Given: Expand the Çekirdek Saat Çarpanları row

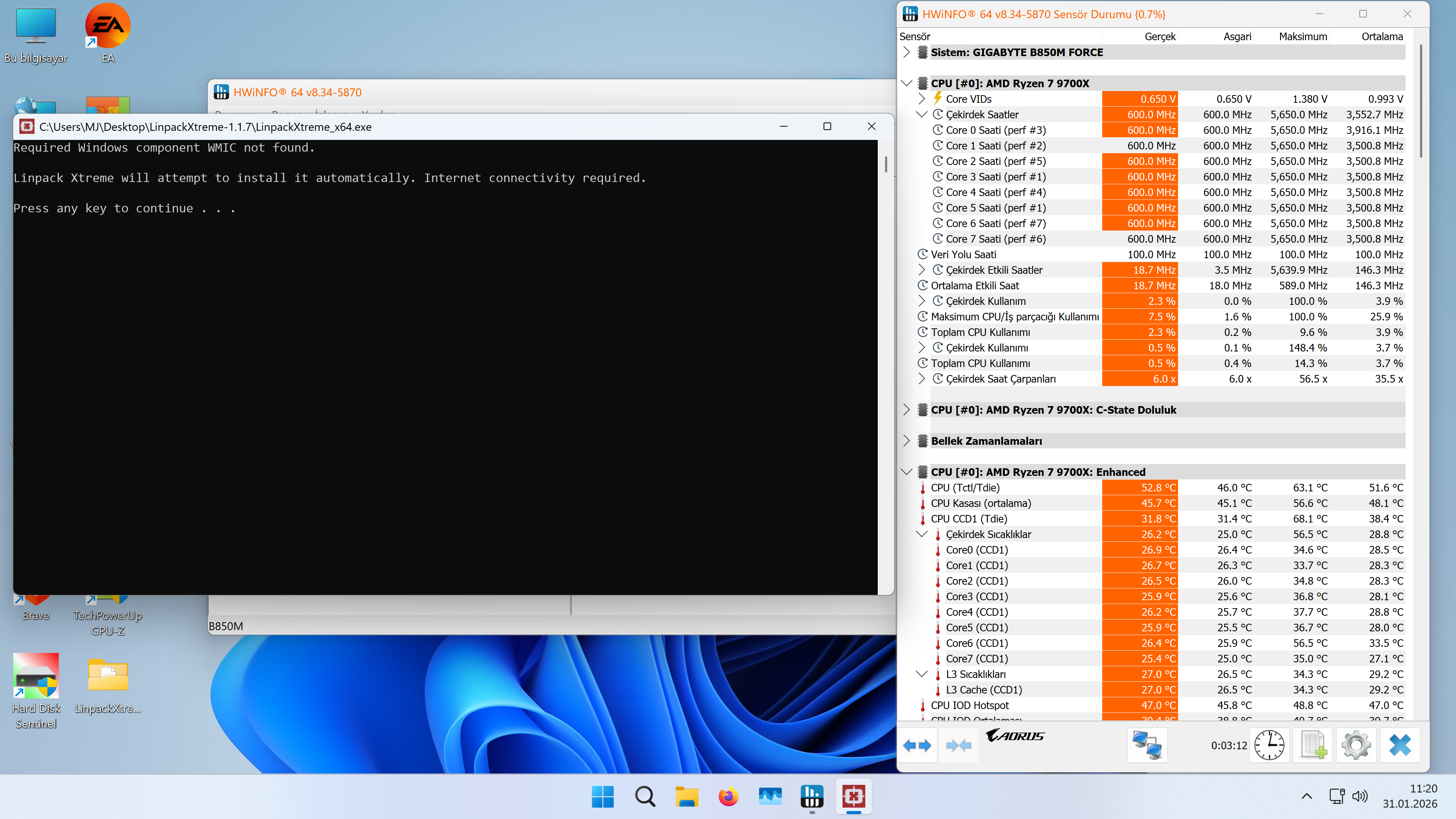Looking at the screenshot, I should 922,379.
